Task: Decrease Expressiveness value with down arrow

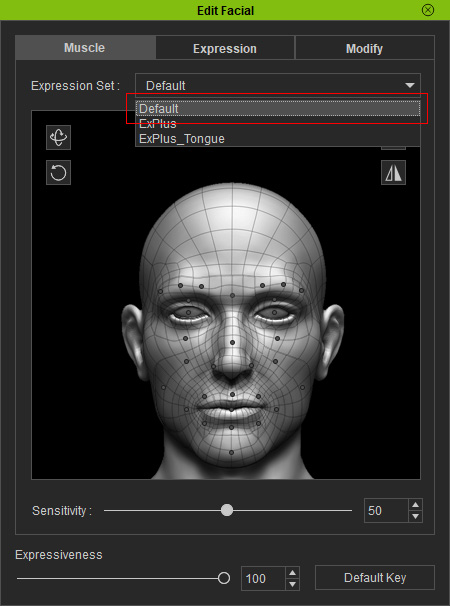Action: (x=292, y=584)
